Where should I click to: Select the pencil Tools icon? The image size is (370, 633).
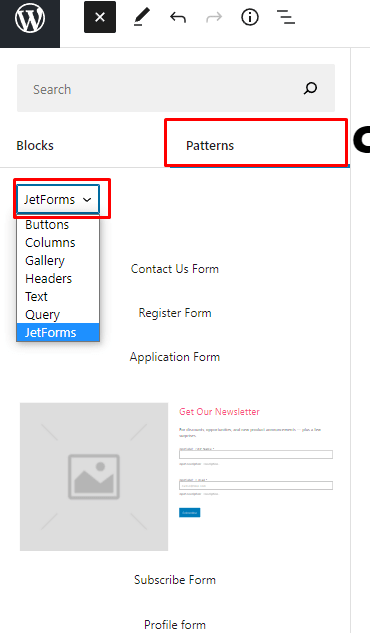point(142,17)
